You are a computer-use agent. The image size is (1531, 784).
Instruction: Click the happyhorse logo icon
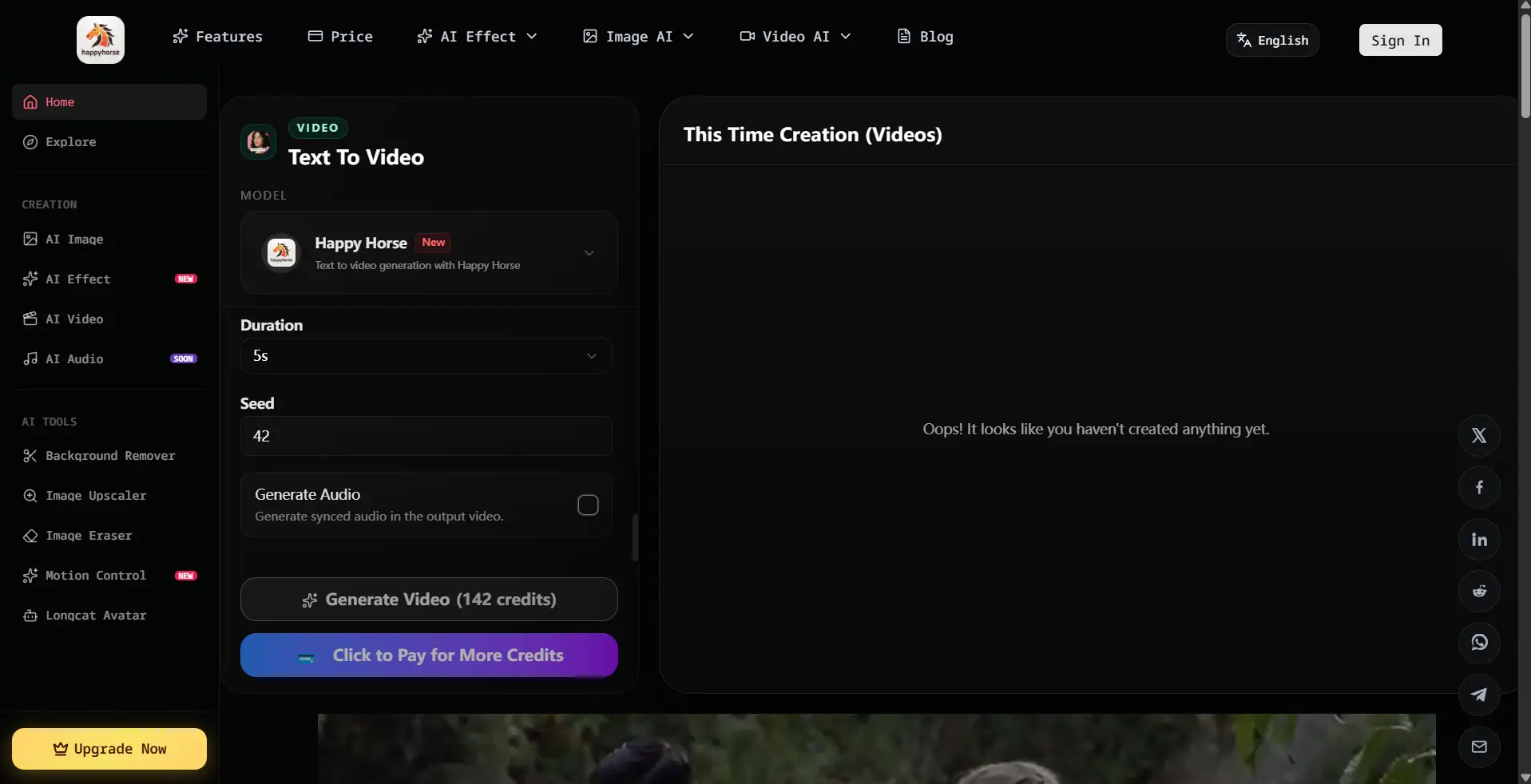[x=101, y=40]
